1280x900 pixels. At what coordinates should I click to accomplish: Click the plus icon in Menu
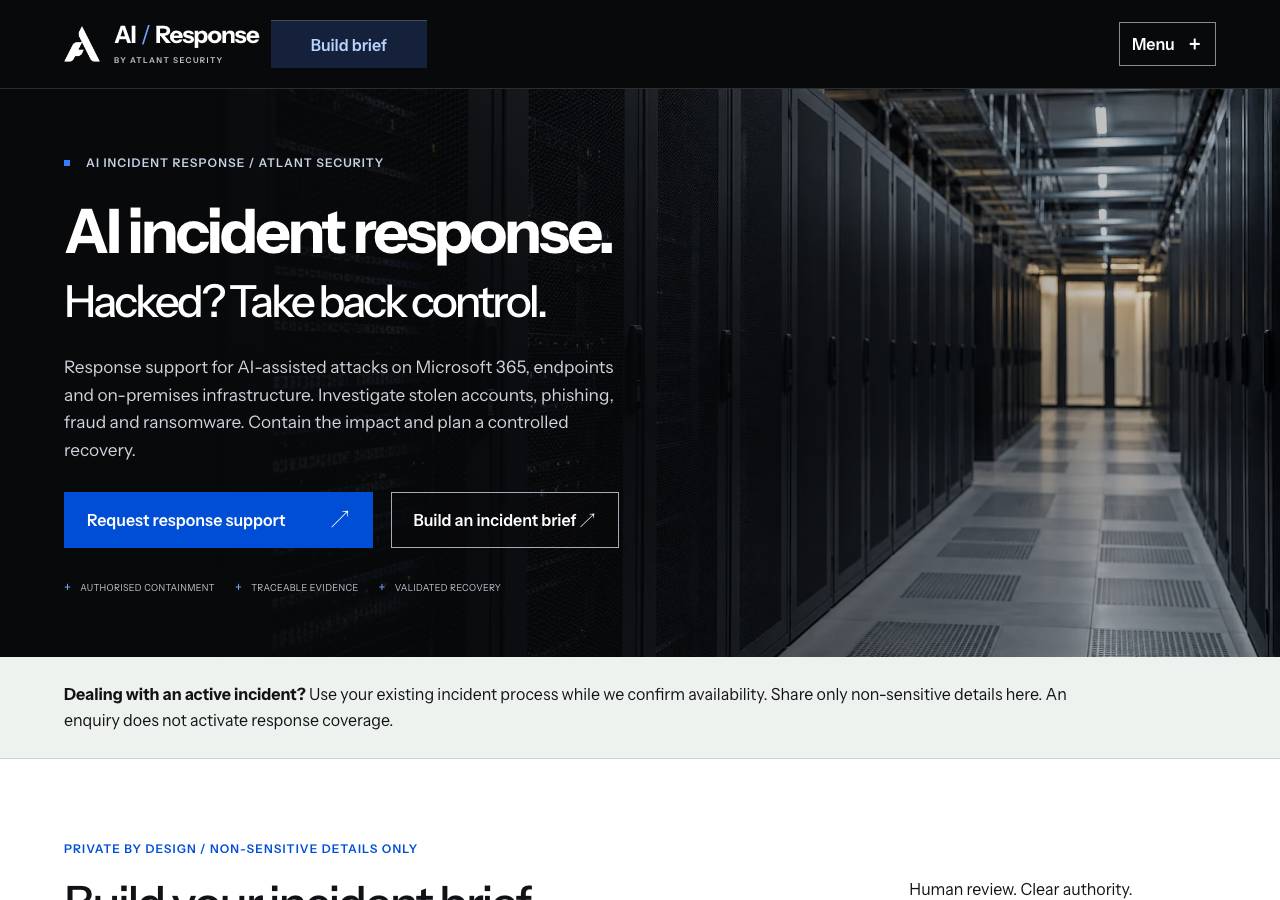[1194, 44]
